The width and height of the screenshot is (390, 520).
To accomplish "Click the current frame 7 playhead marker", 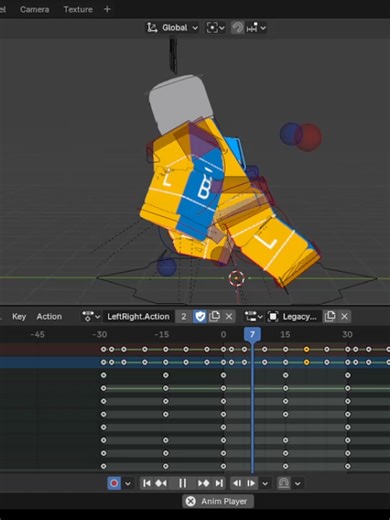I will pos(252,334).
